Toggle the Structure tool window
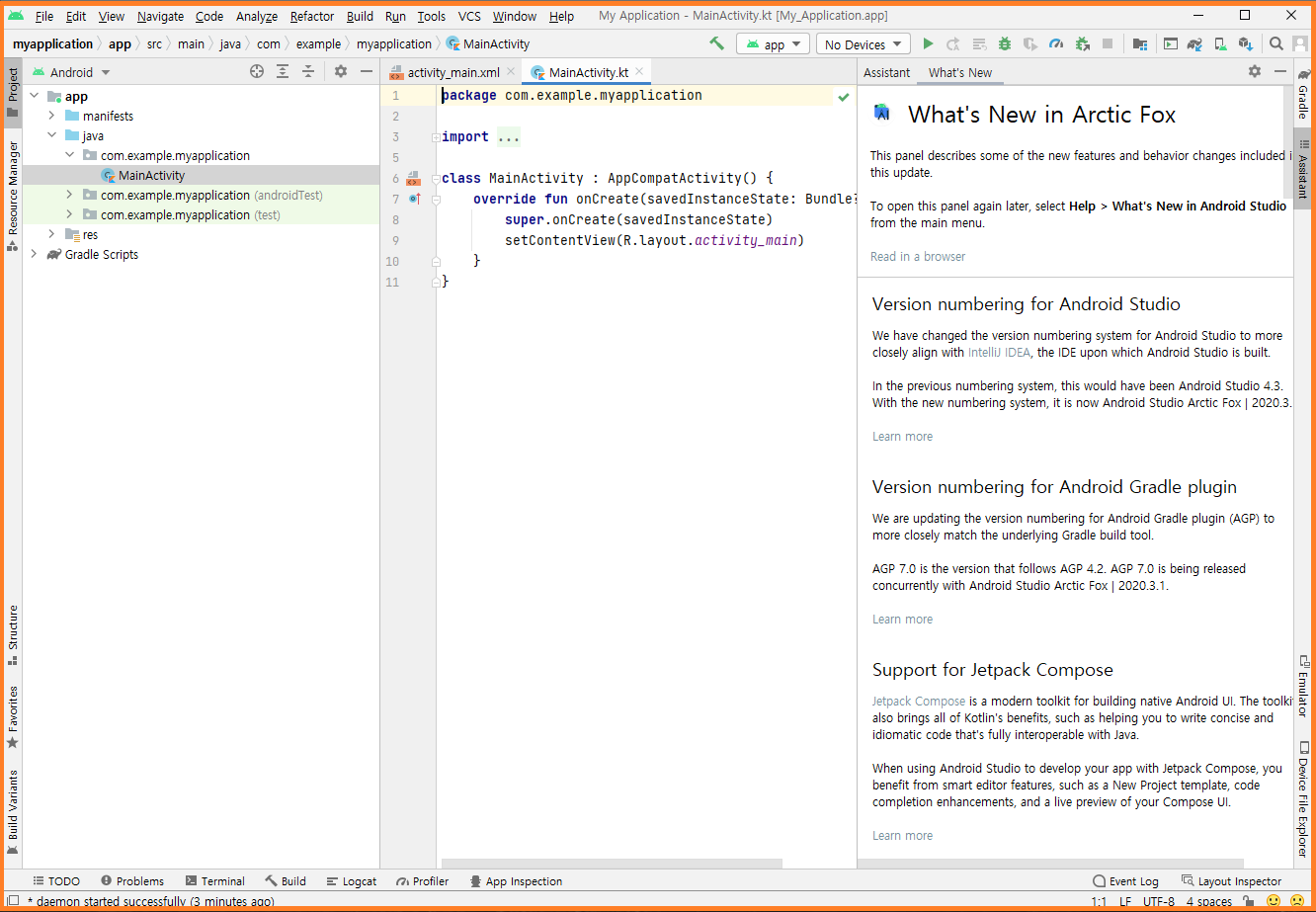The image size is (1316, 912). click(13, 635)
